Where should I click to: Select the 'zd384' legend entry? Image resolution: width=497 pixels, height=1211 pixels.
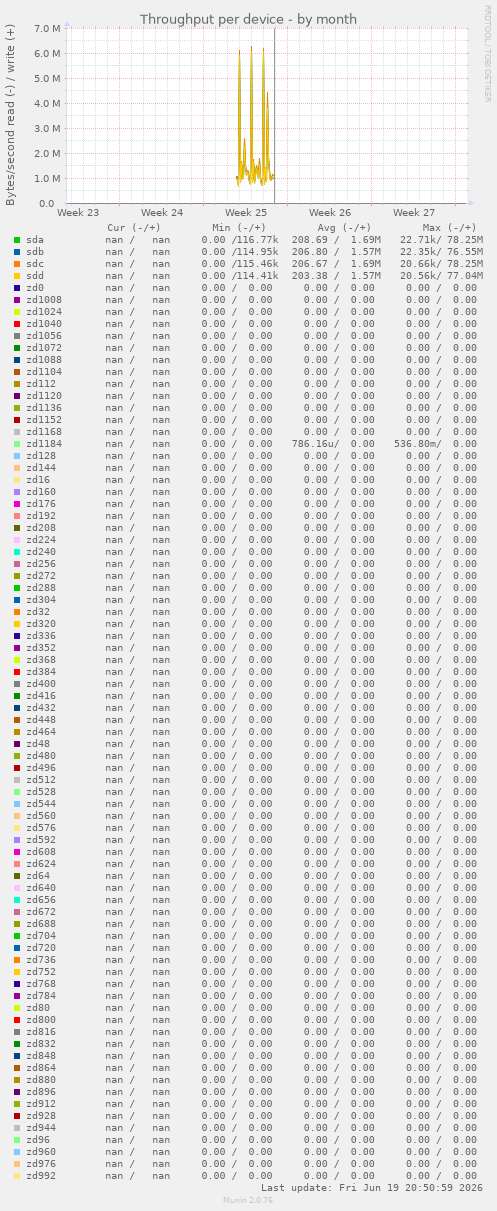tap(41, 672)
